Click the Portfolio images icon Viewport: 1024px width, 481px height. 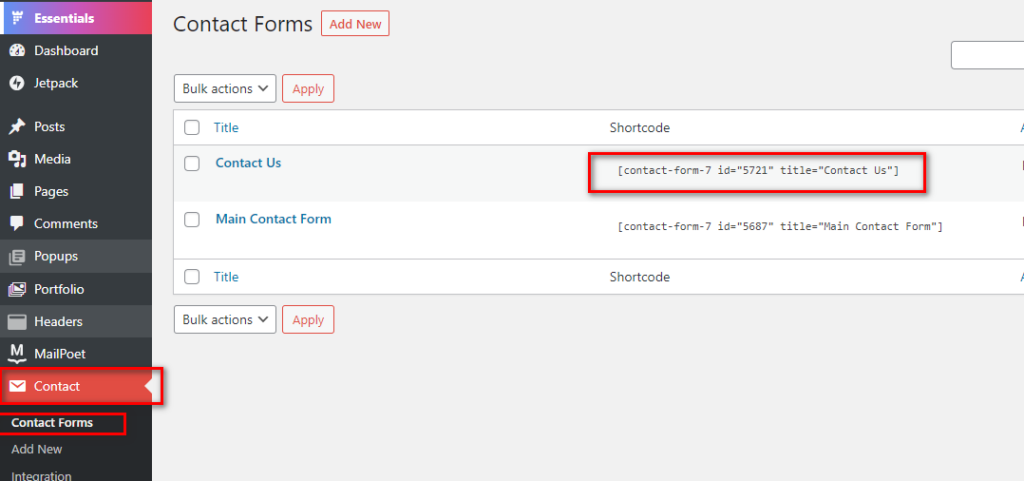click(x=17, y=289)
